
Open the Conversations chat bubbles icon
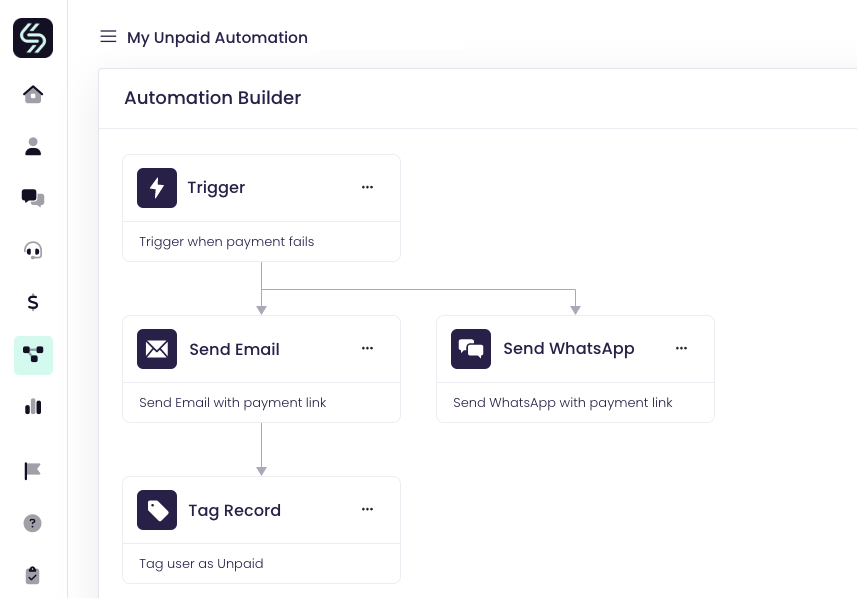33,198
